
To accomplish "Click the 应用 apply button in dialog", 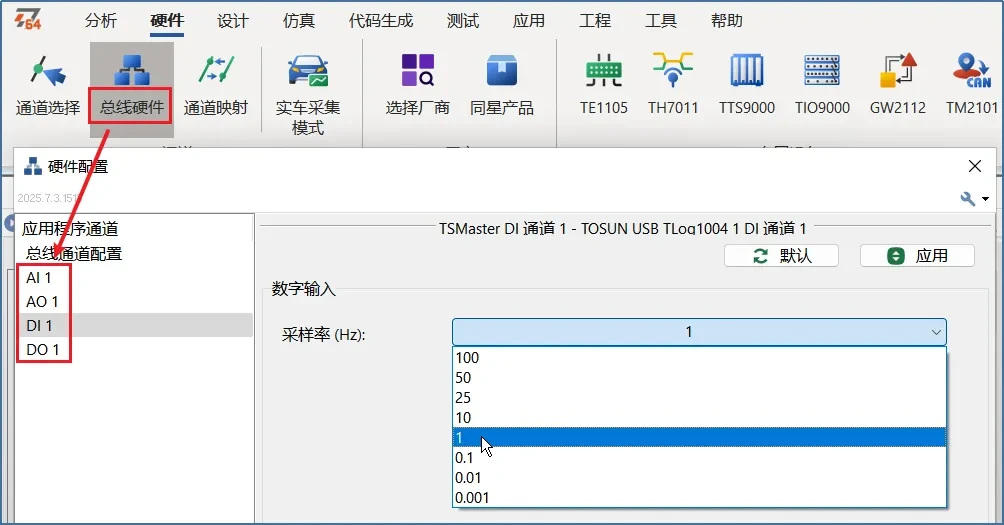I will pos(917,255).
